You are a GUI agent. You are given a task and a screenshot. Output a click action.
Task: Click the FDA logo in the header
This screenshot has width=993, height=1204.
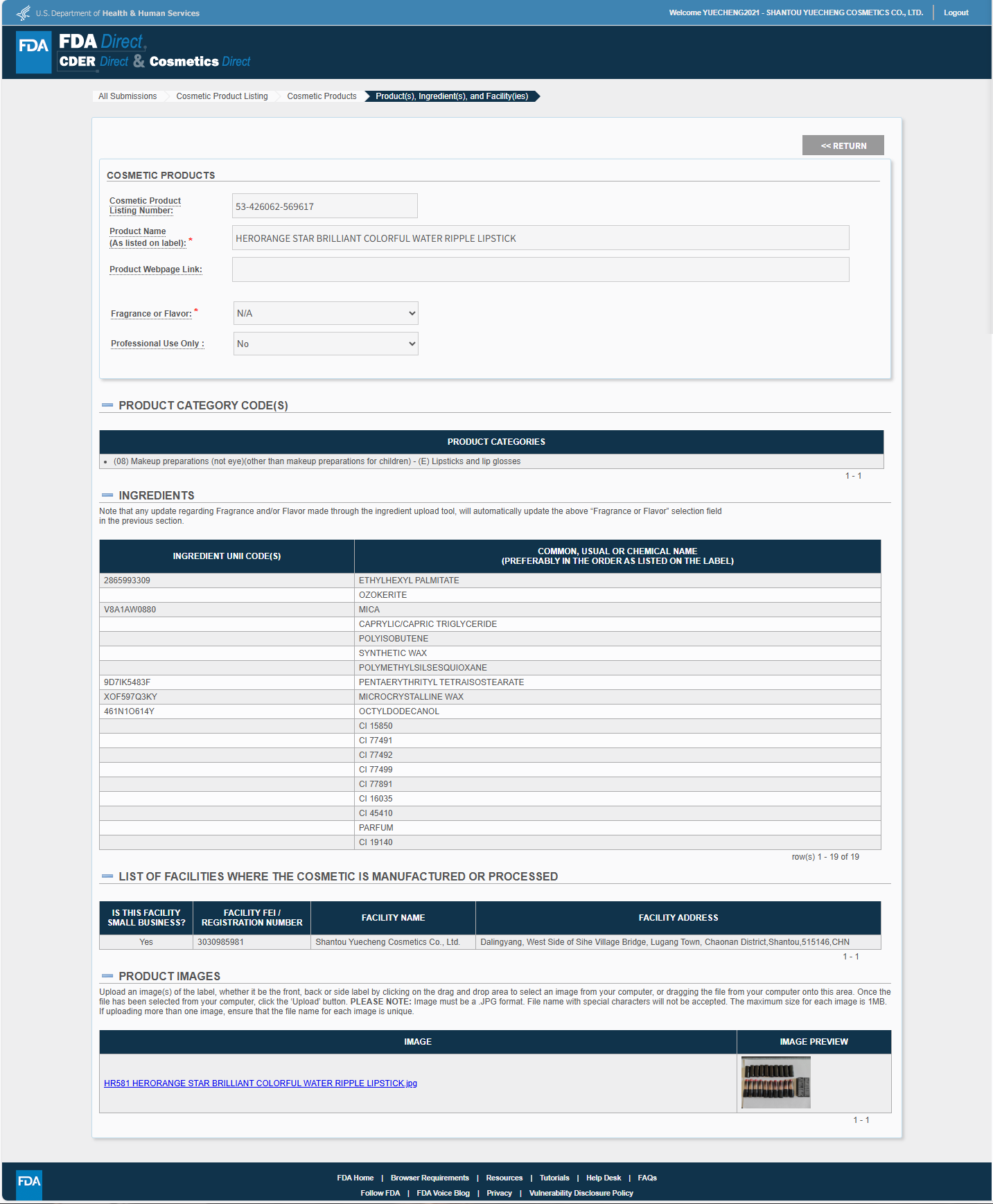tap(33, 52)
